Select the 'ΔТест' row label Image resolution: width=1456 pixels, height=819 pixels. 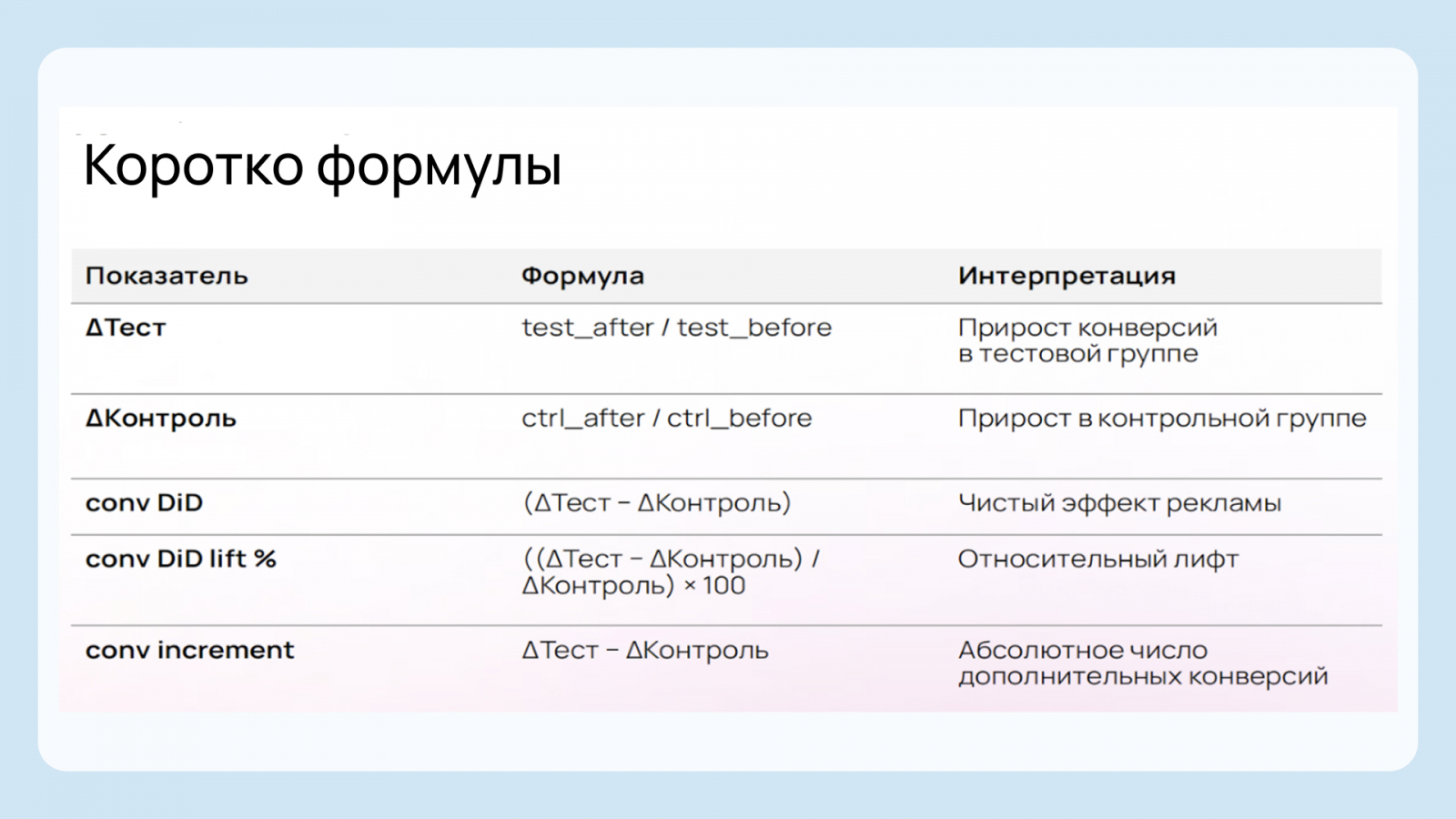[126, 328]
